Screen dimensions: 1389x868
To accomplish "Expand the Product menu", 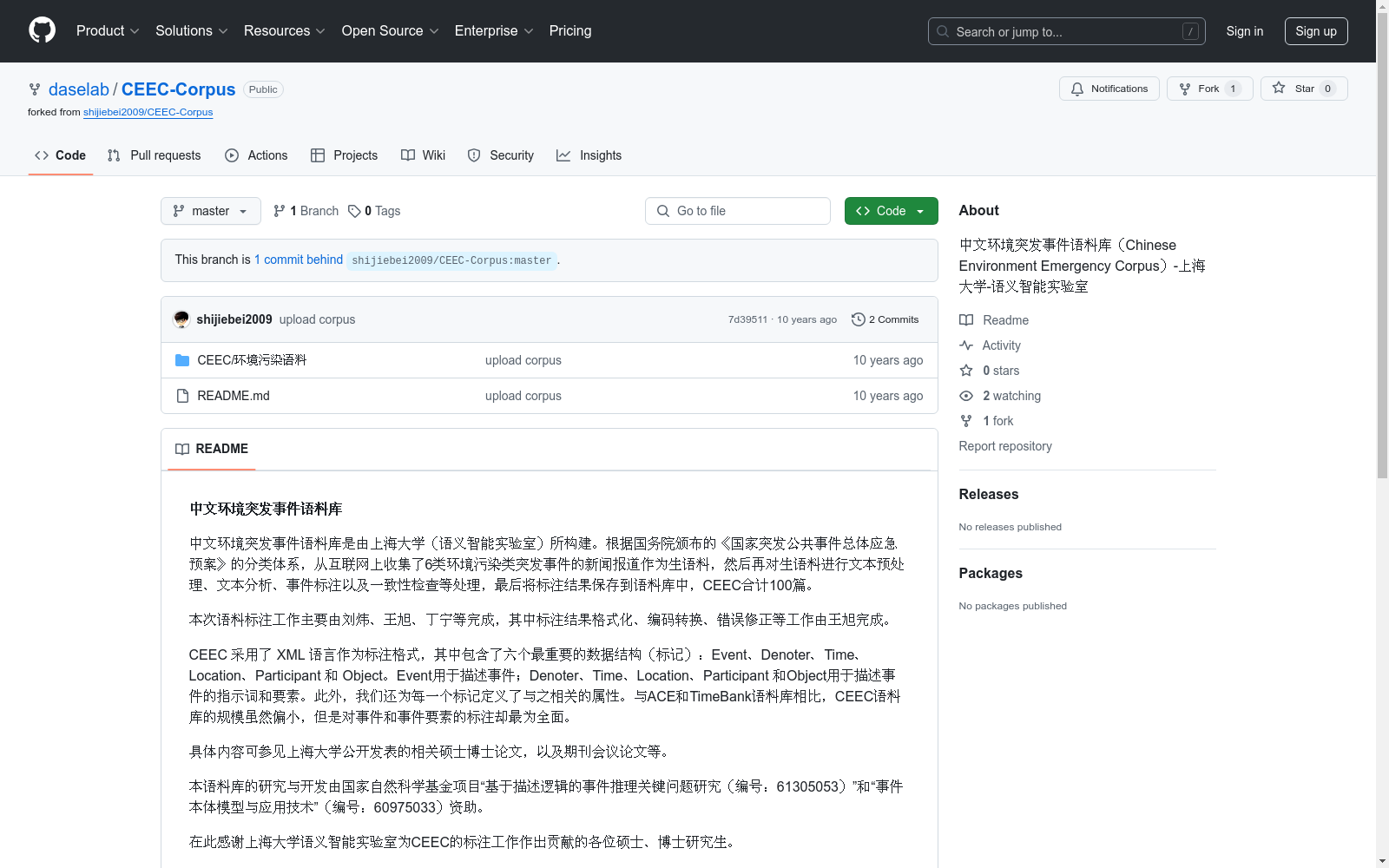I will [x=108, y=30].
